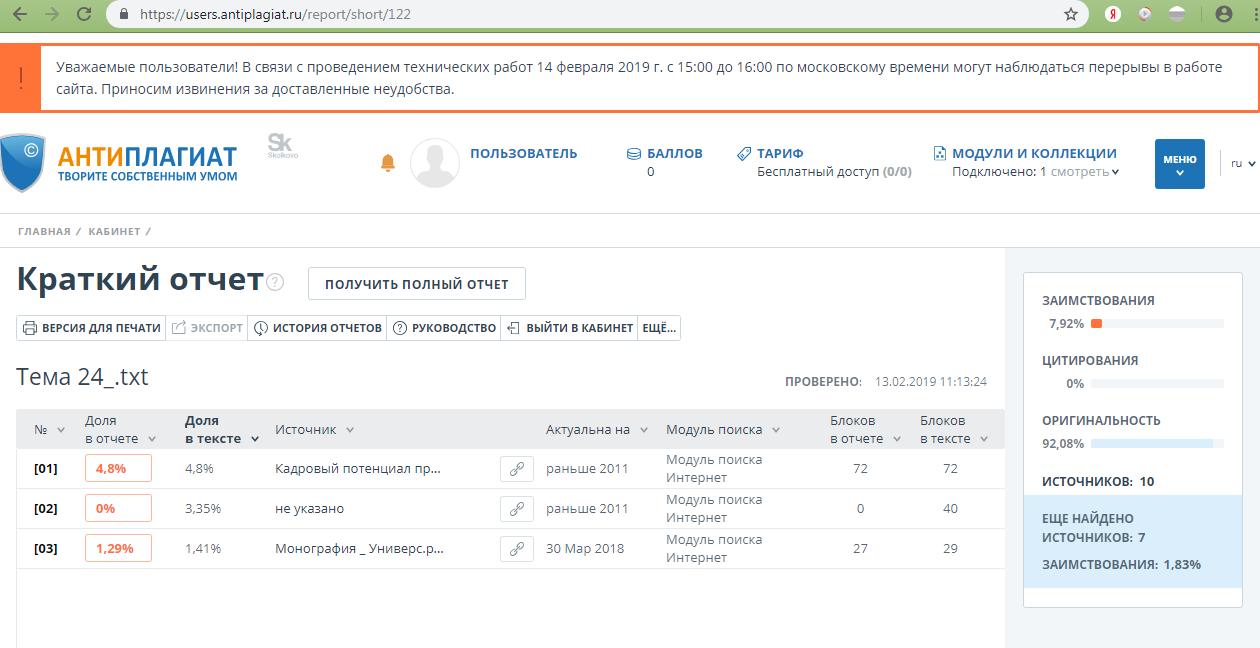Image resolution: width=1260 pixels, height=648 pixels.
Task: Click the browser address bar URL
Action: click(275, 14)
